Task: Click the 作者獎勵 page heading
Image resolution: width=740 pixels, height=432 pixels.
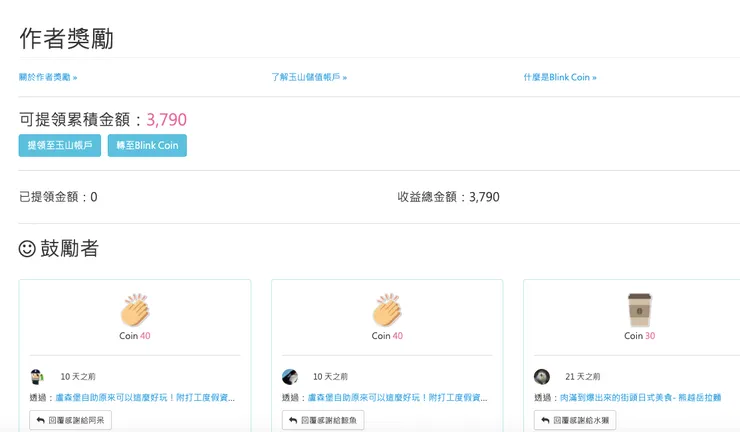Action: 67,38
